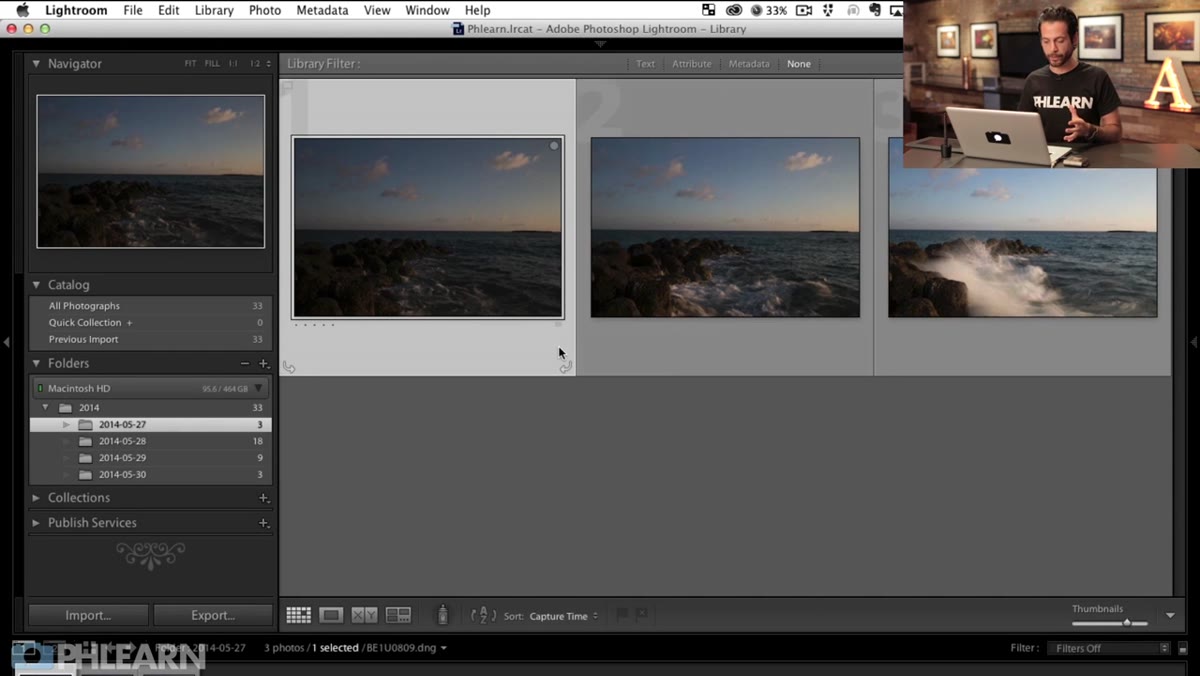Expand the 2014-05-27 folder
Screen dimensions: 1200x676
click(x=67, y=425)
